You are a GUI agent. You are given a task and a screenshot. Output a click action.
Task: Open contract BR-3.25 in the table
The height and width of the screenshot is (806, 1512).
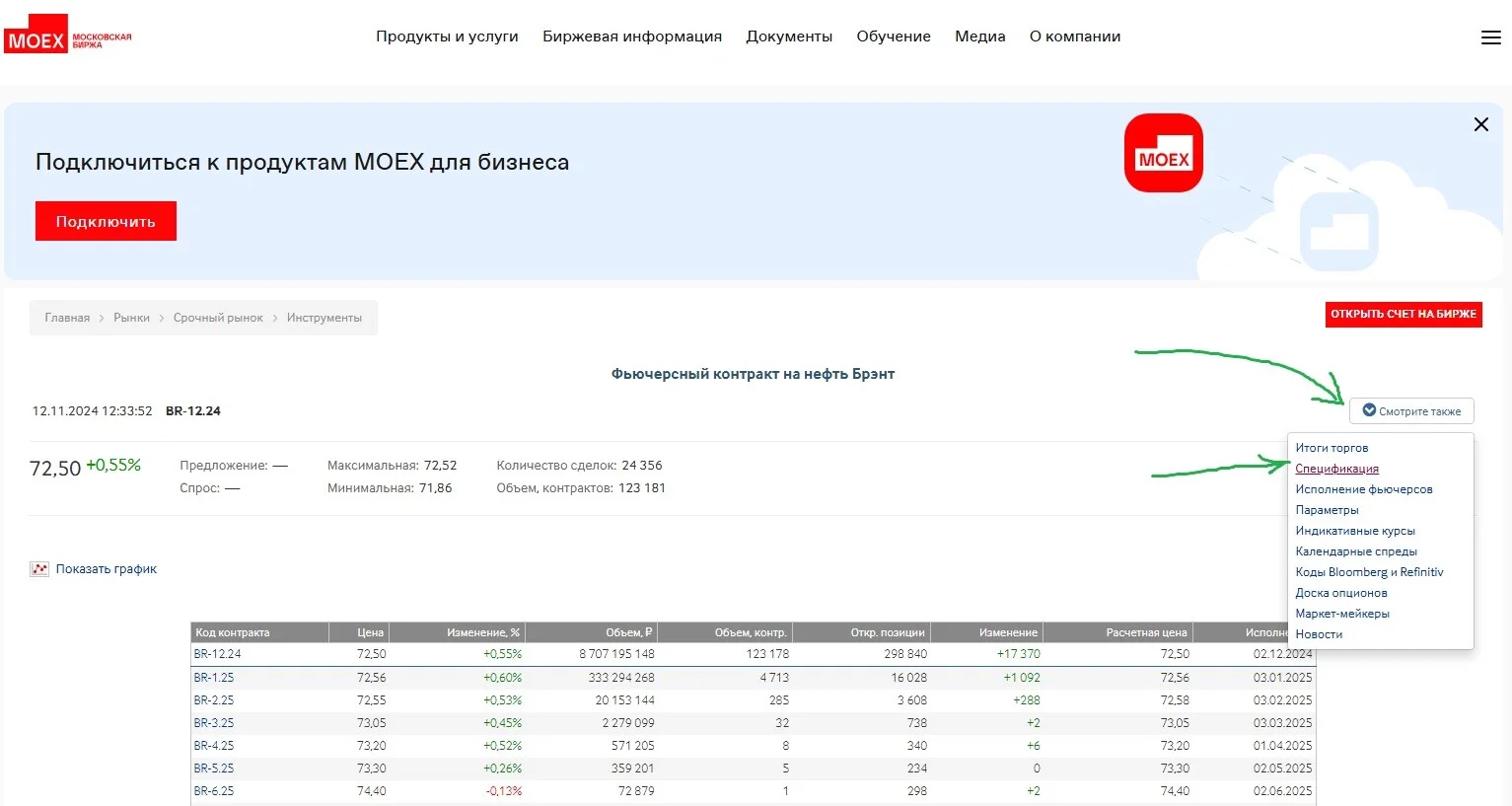(214, 723)
